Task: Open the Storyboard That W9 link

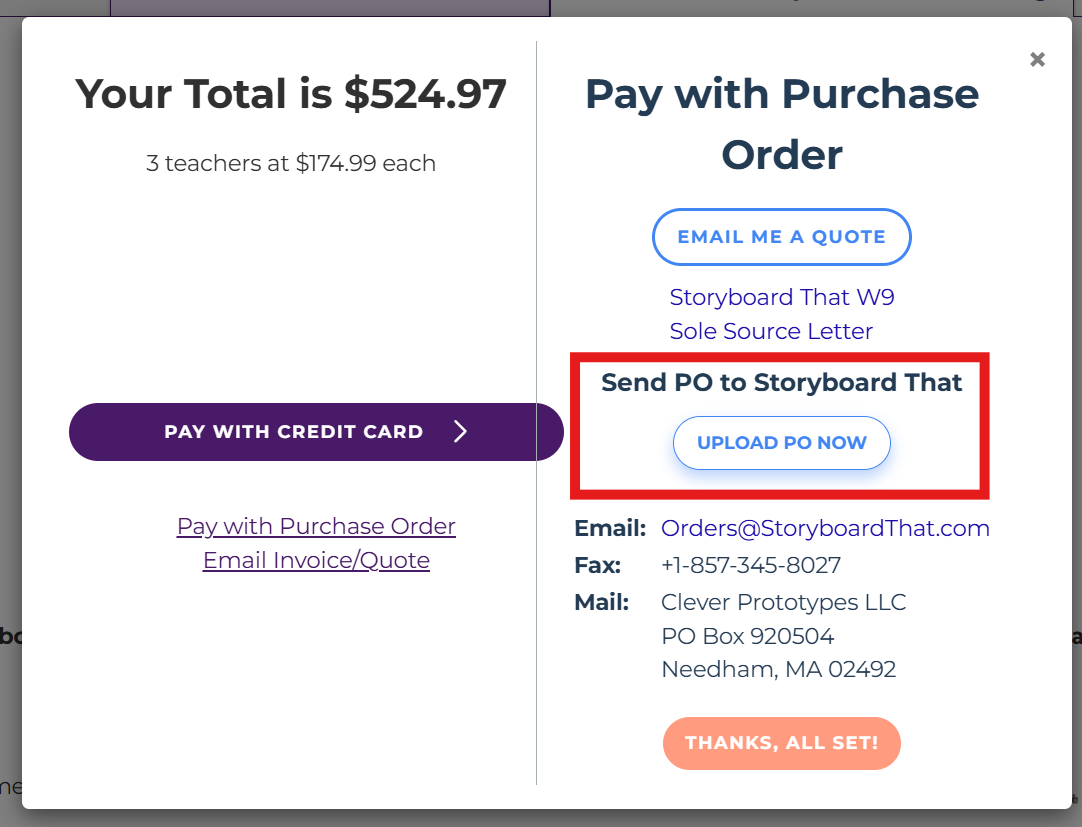Action: pyautogui.click(x=781, y=297)
